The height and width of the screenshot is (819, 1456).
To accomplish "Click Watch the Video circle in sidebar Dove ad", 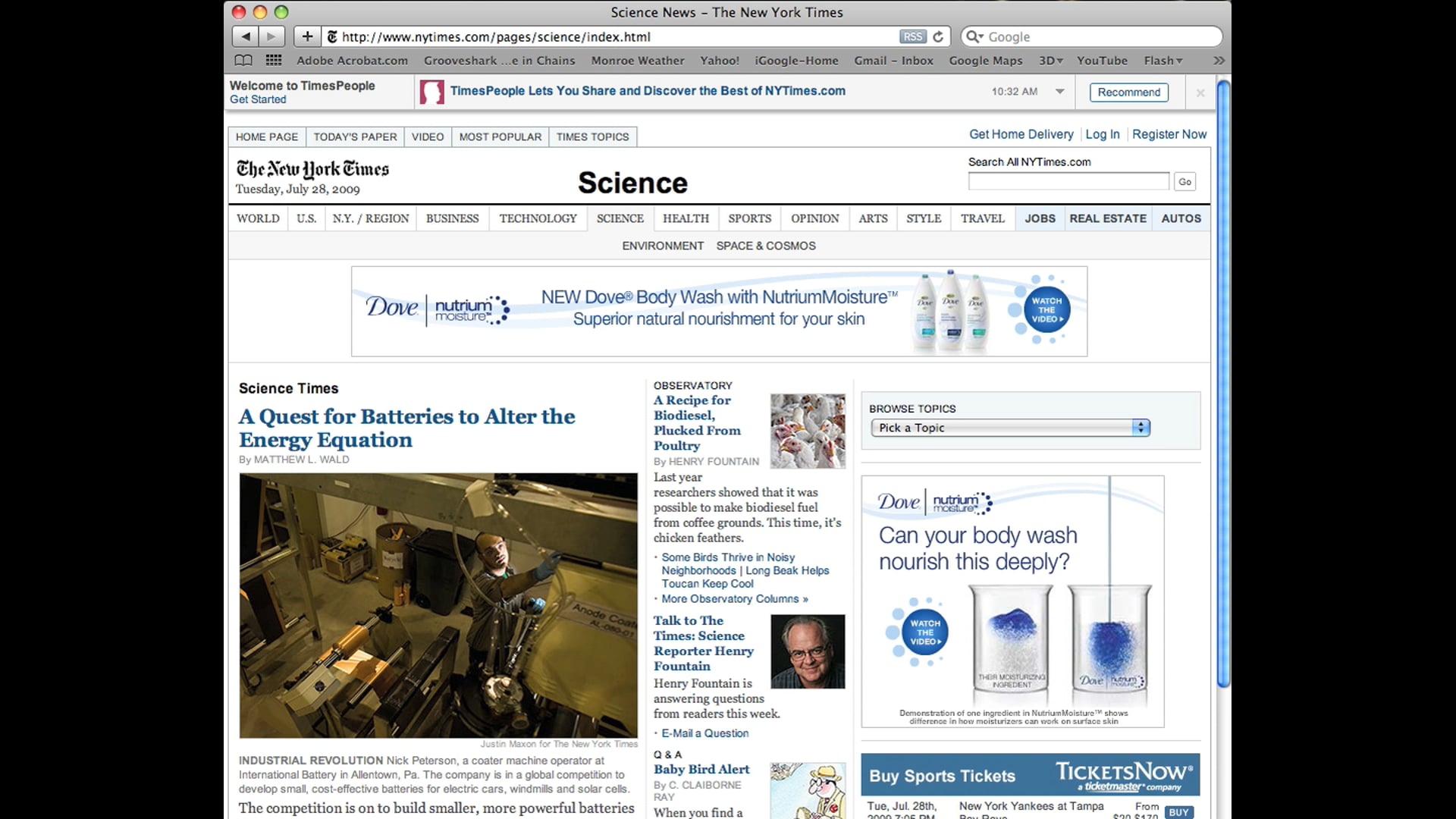I will [x=925, y=632].
